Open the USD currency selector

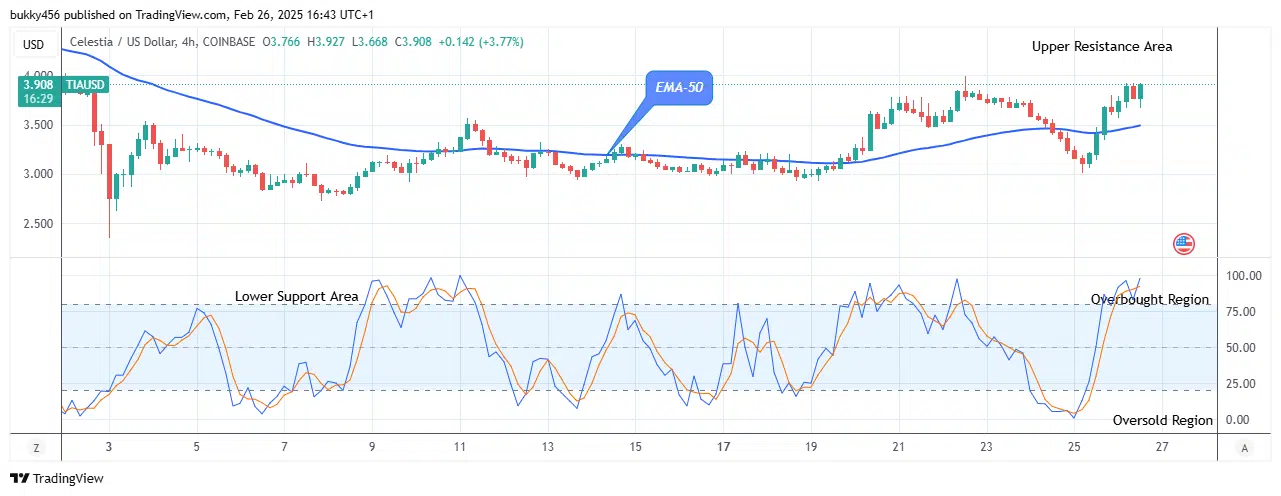click(x=34, y=44)
